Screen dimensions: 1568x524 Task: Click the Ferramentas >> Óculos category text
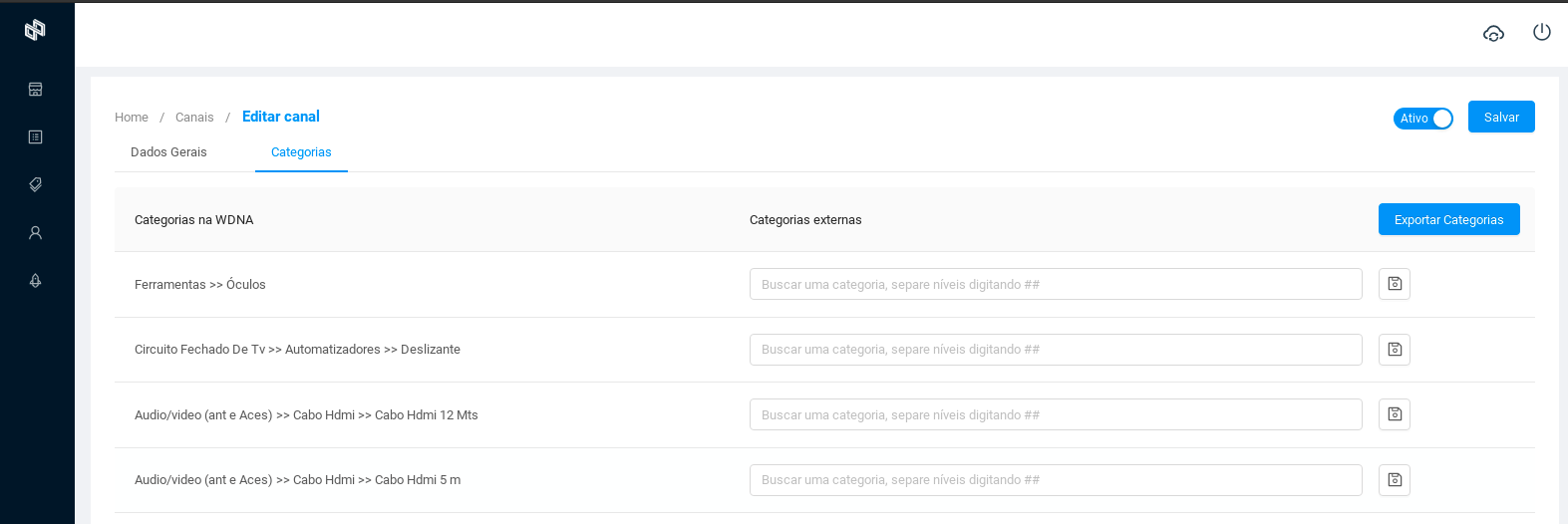pyautogui.click(x=200, y=285)
